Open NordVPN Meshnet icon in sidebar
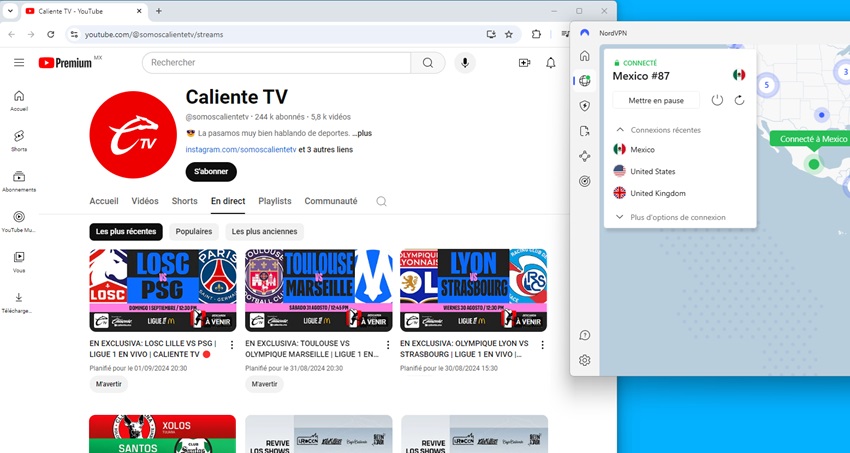Image resolution: width=850 pixels, height=453 pixels. click(584, 156)
